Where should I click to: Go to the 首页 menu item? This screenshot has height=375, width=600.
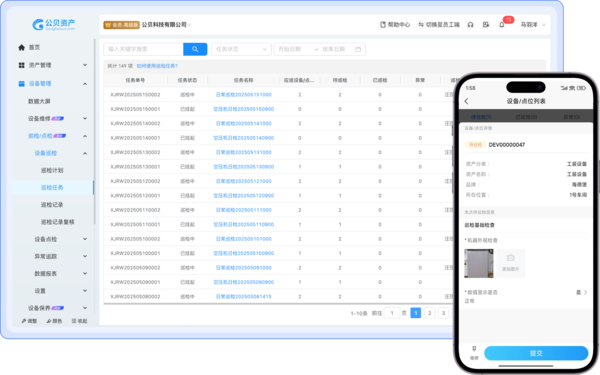[34, 47]
